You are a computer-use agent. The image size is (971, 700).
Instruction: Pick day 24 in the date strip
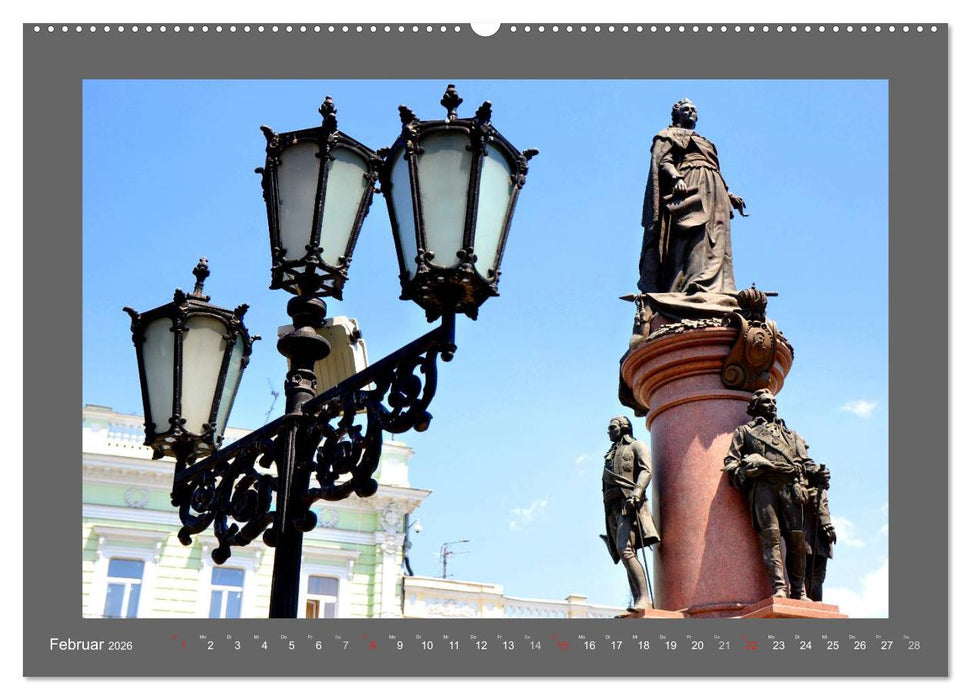(x=805, y=646)
